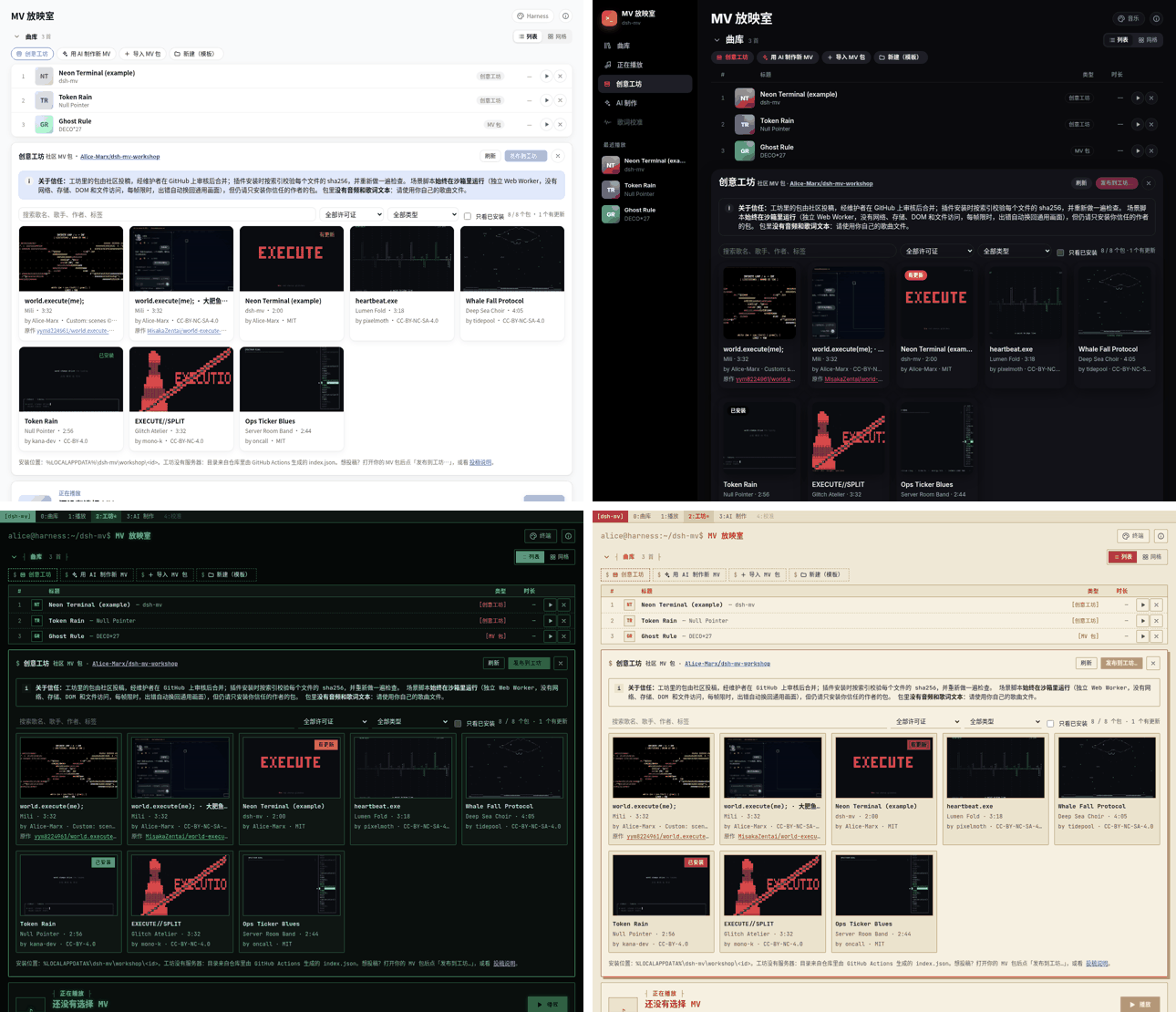Enable 只看已安装 checkbox in the dark theme window
1176x1012 pixels.
(x=1060, y=253)
